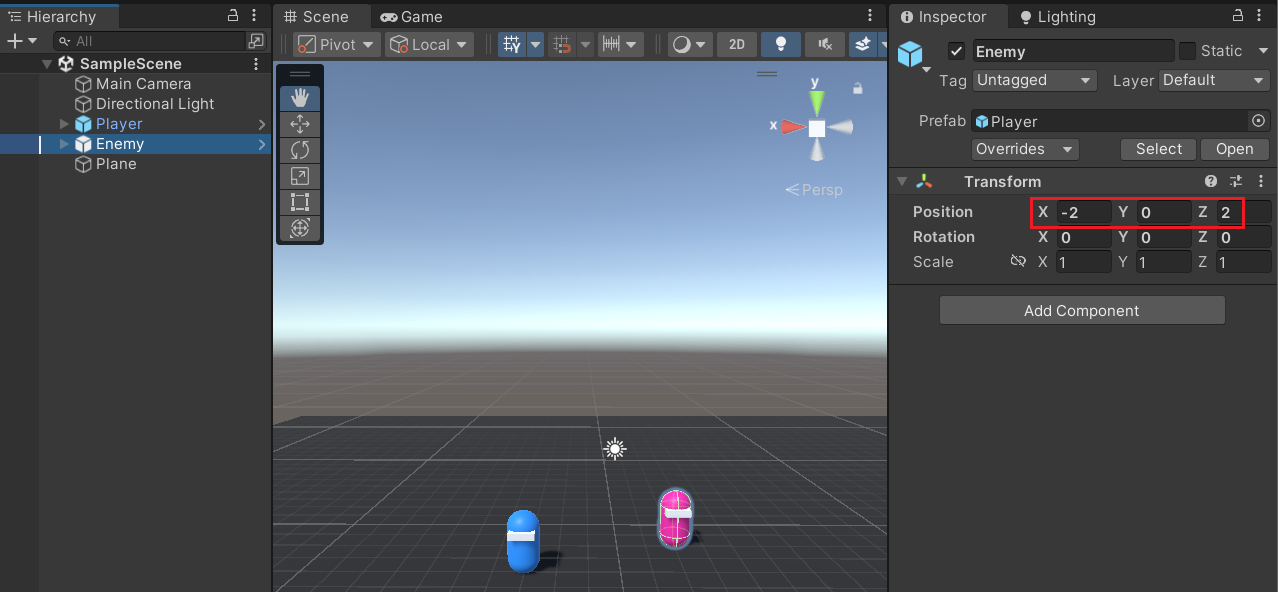Expand the Enemy object children

point(65,144)
